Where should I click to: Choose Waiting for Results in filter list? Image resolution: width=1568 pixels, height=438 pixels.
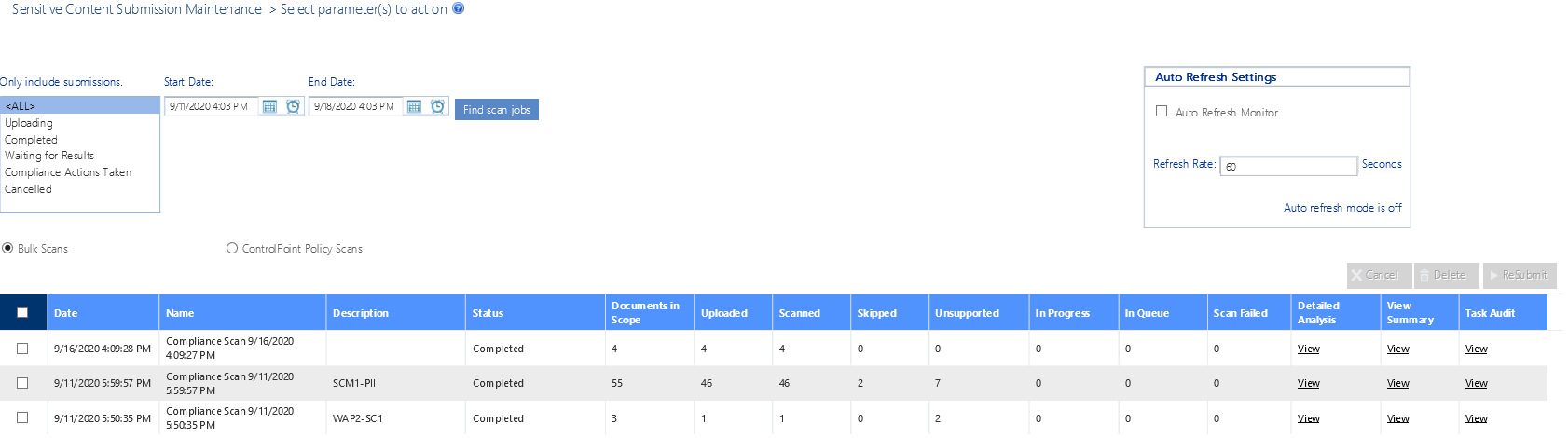[x=49, y=156]
